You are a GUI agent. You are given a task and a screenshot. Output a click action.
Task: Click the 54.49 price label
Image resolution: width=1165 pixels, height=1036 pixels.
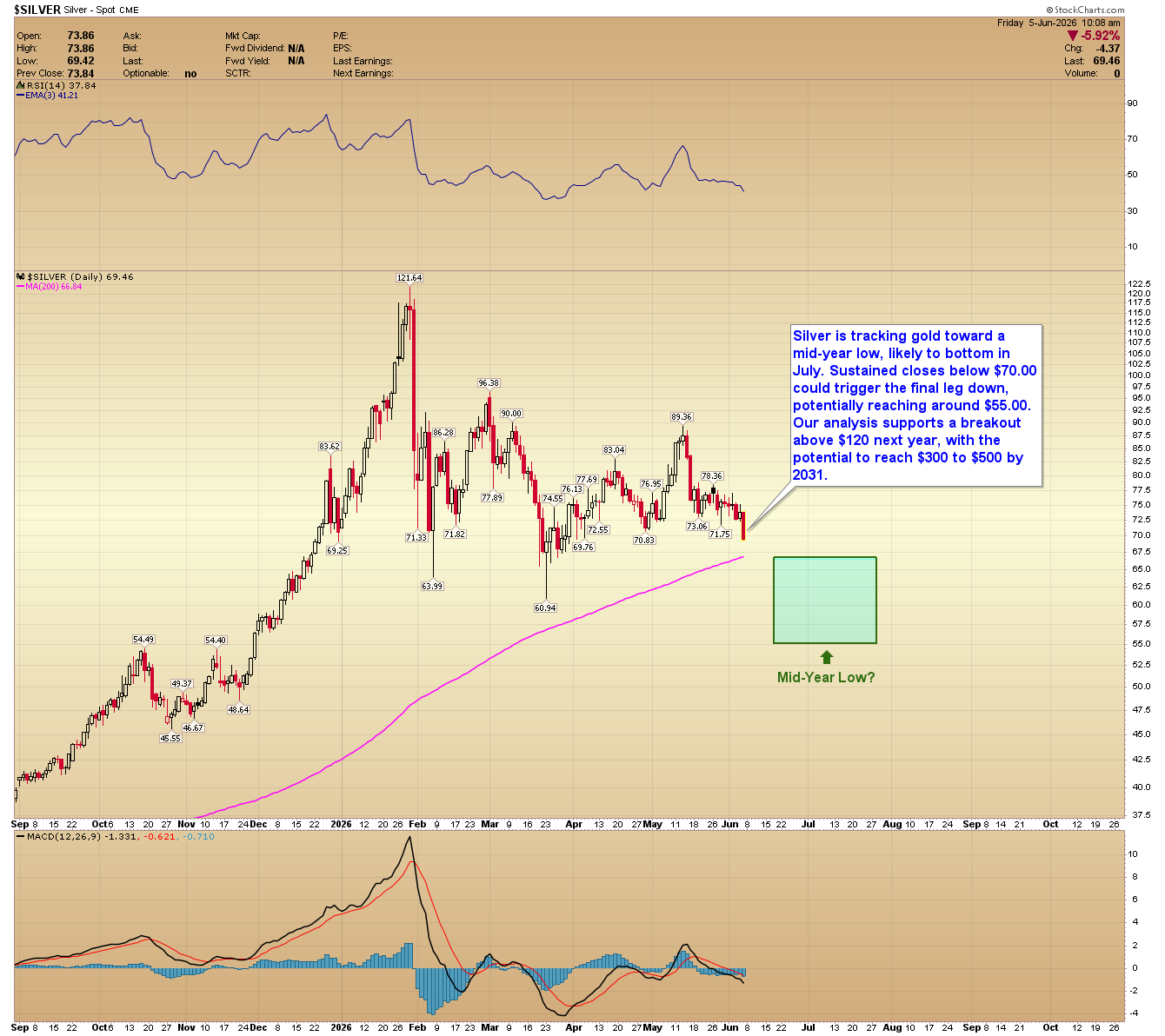[x=143, y=640]
